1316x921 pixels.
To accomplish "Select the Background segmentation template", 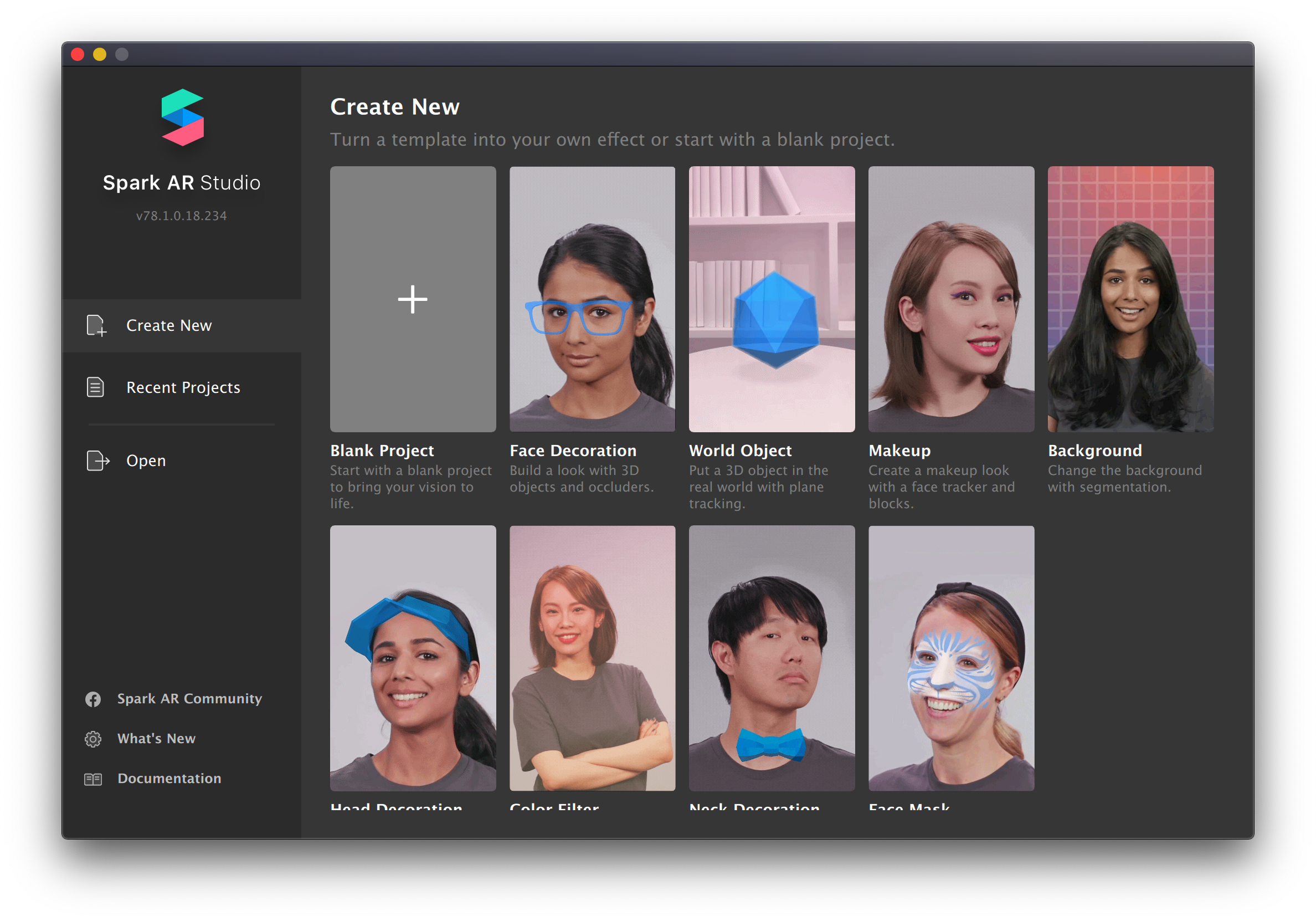I will point(1130,299).
